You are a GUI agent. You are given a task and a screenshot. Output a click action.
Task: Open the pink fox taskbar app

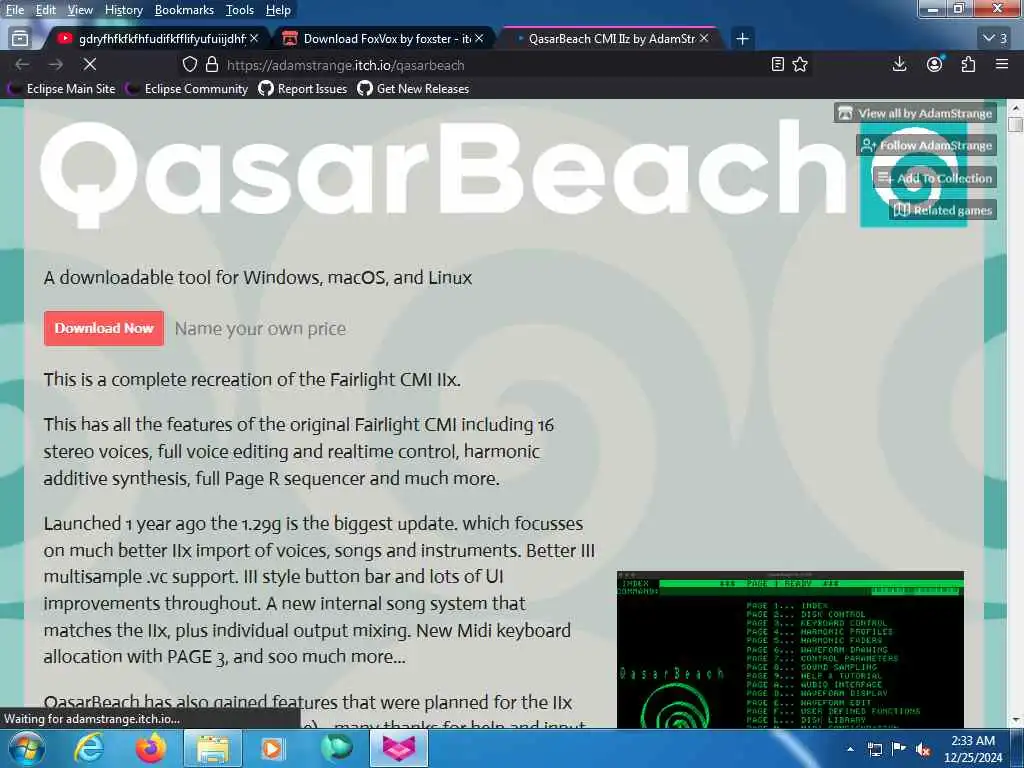399,748
